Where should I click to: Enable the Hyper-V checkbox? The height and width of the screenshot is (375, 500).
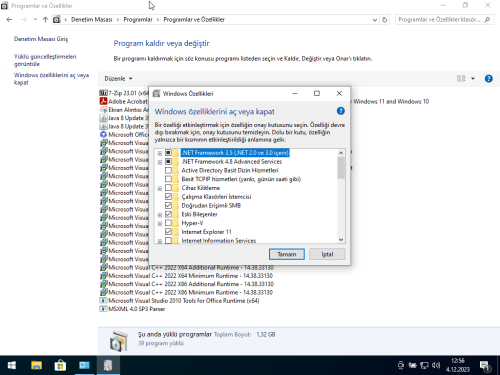(x=168, y=223)
